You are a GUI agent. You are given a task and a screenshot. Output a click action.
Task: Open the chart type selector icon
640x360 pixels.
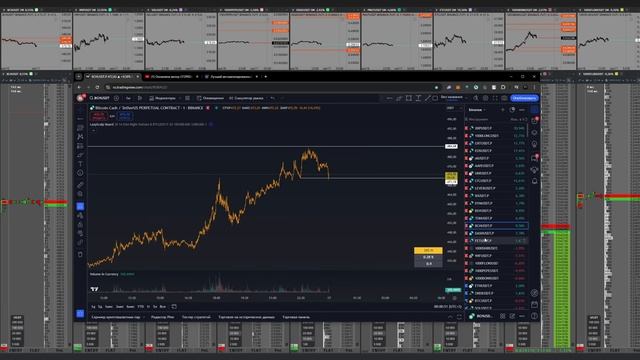(140, 98)
